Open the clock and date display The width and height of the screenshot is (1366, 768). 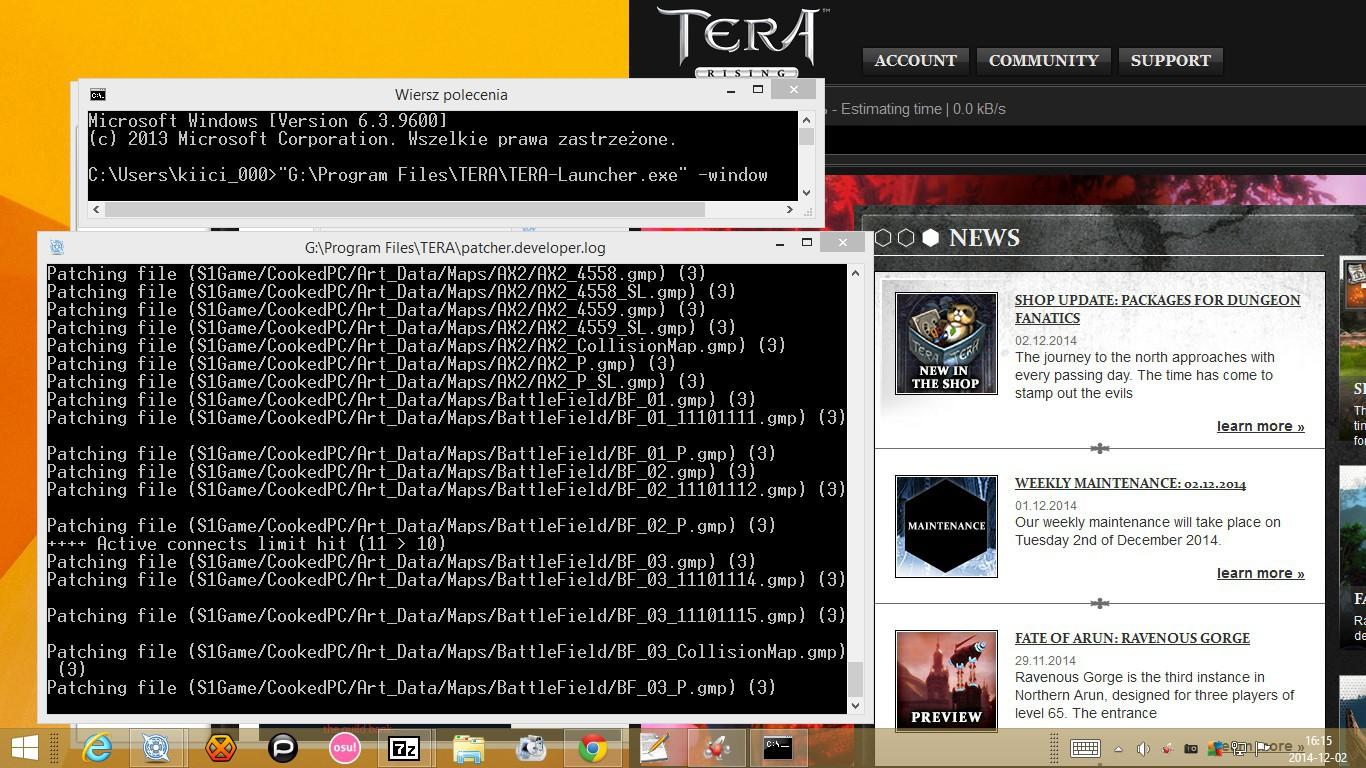tap(1319, 749)
